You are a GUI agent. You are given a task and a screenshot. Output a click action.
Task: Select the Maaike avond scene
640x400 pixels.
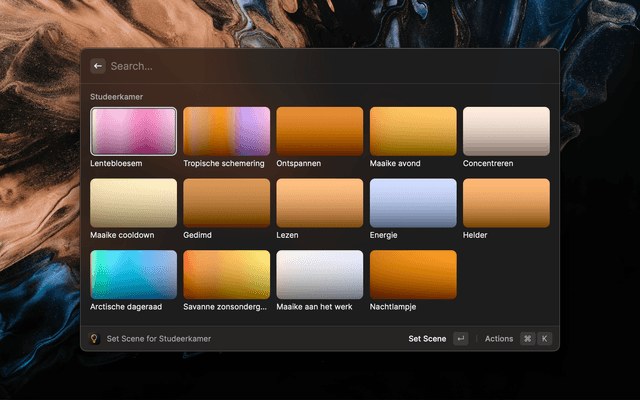(x=413, y=131)
